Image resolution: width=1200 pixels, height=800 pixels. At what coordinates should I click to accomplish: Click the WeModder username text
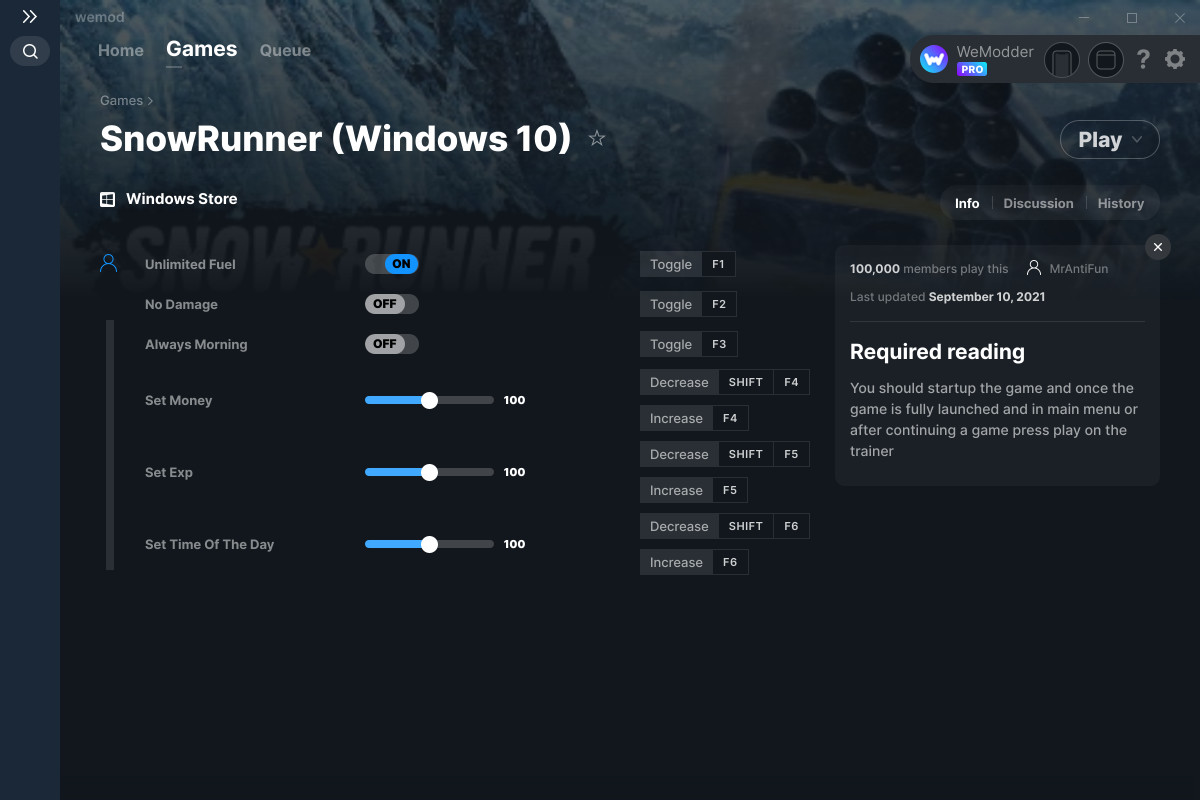click(995, 52)
